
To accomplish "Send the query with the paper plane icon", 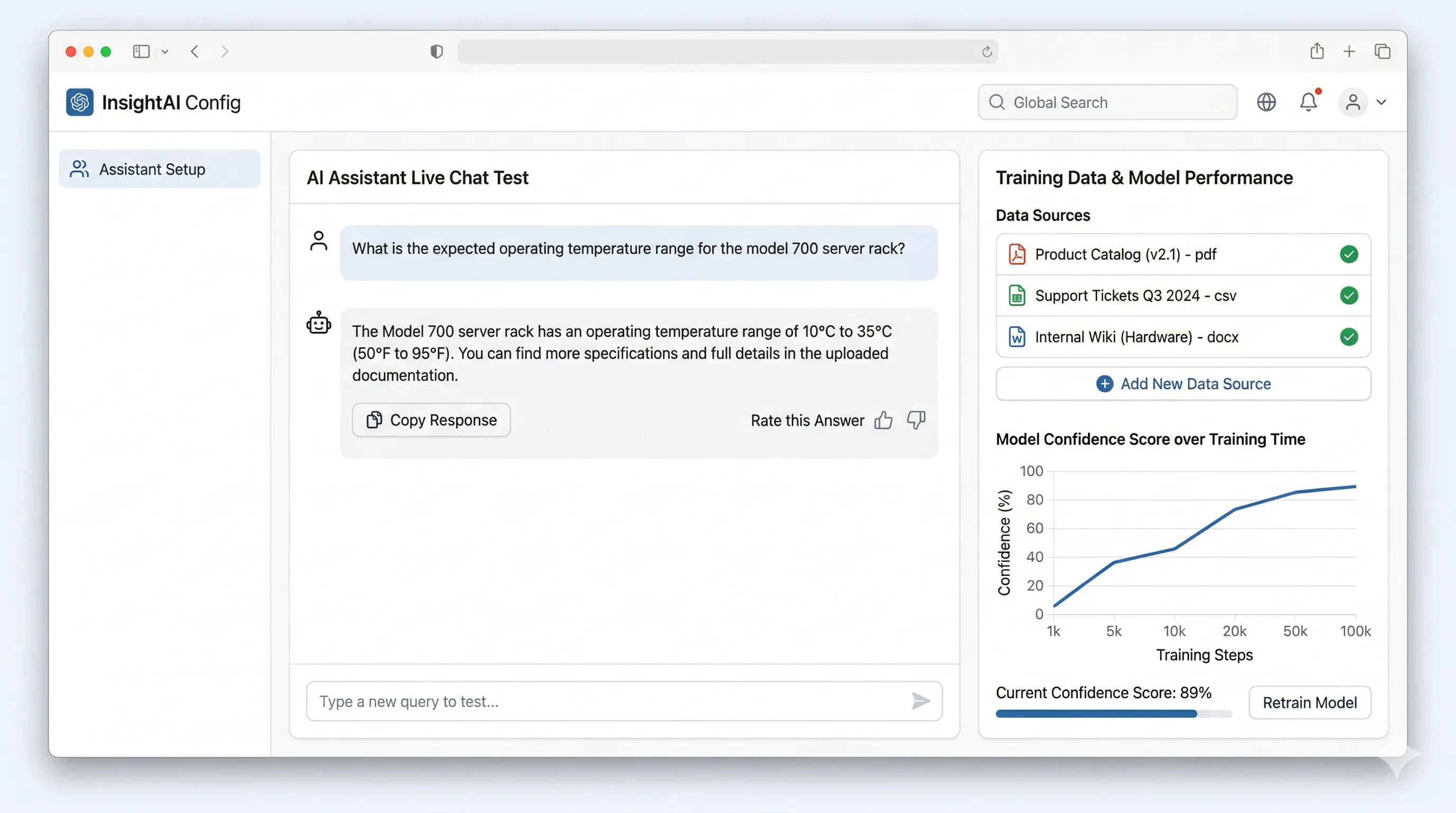I will [x=920, y=701].
